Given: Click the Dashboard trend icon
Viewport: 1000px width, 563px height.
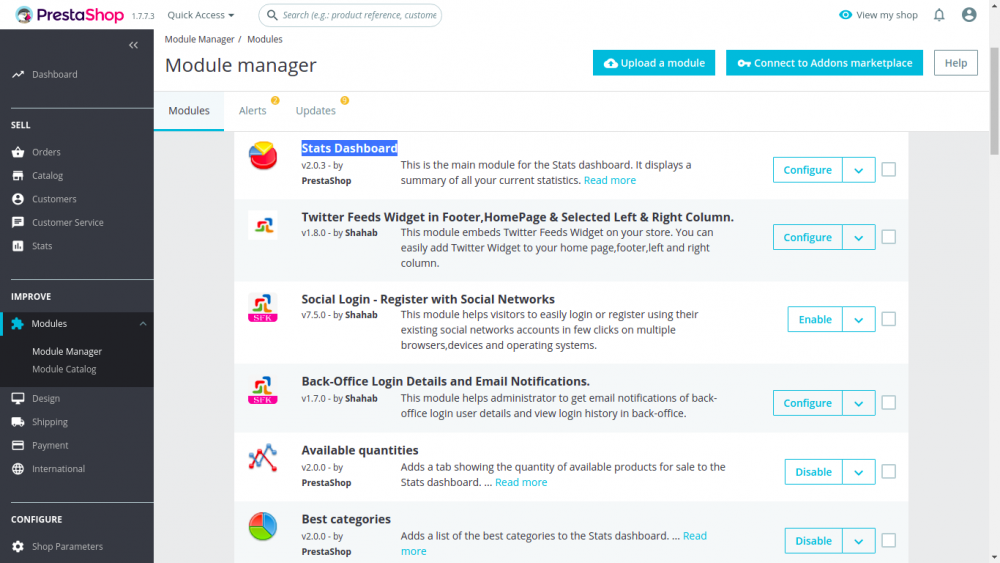Looking at the screenshot, I should [x=18, y=75].
